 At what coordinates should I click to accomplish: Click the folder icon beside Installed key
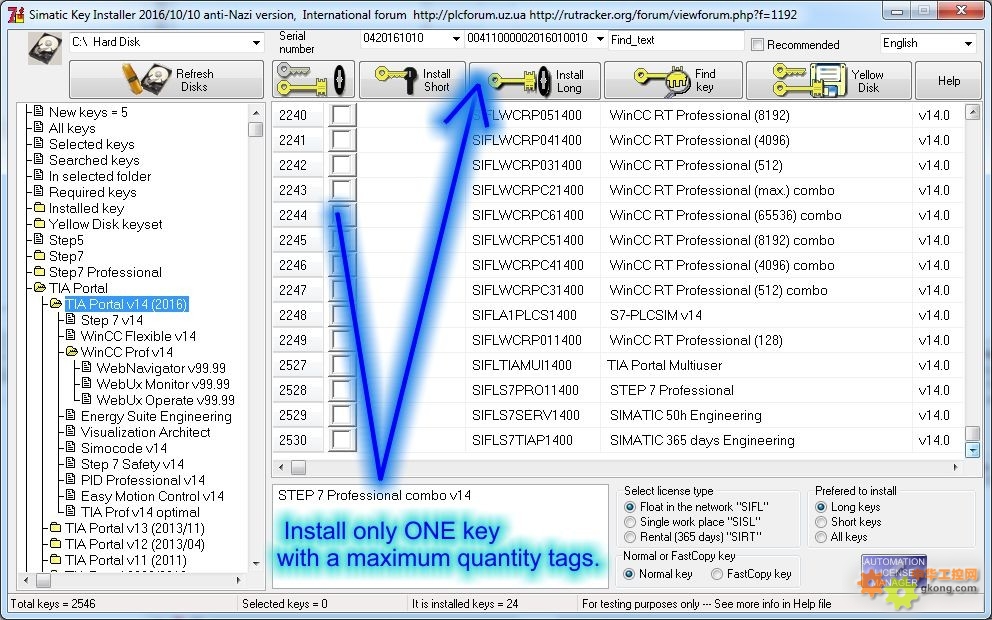tap(39, 208)
